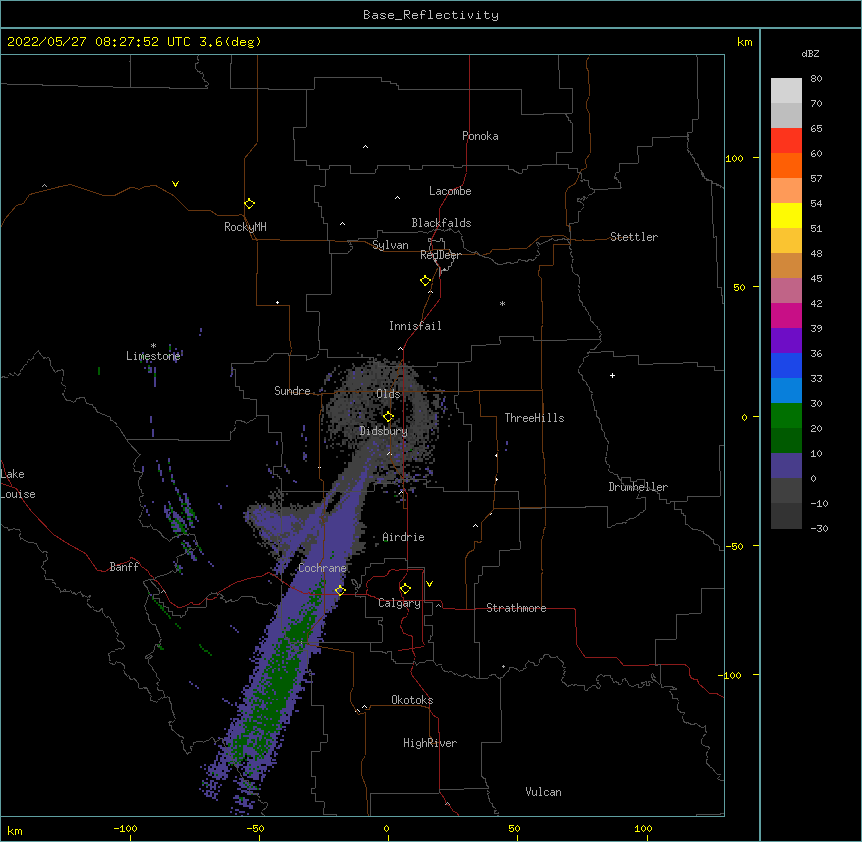Click the HighRiver label
The image size is (862, 842).
pos(430,743)
